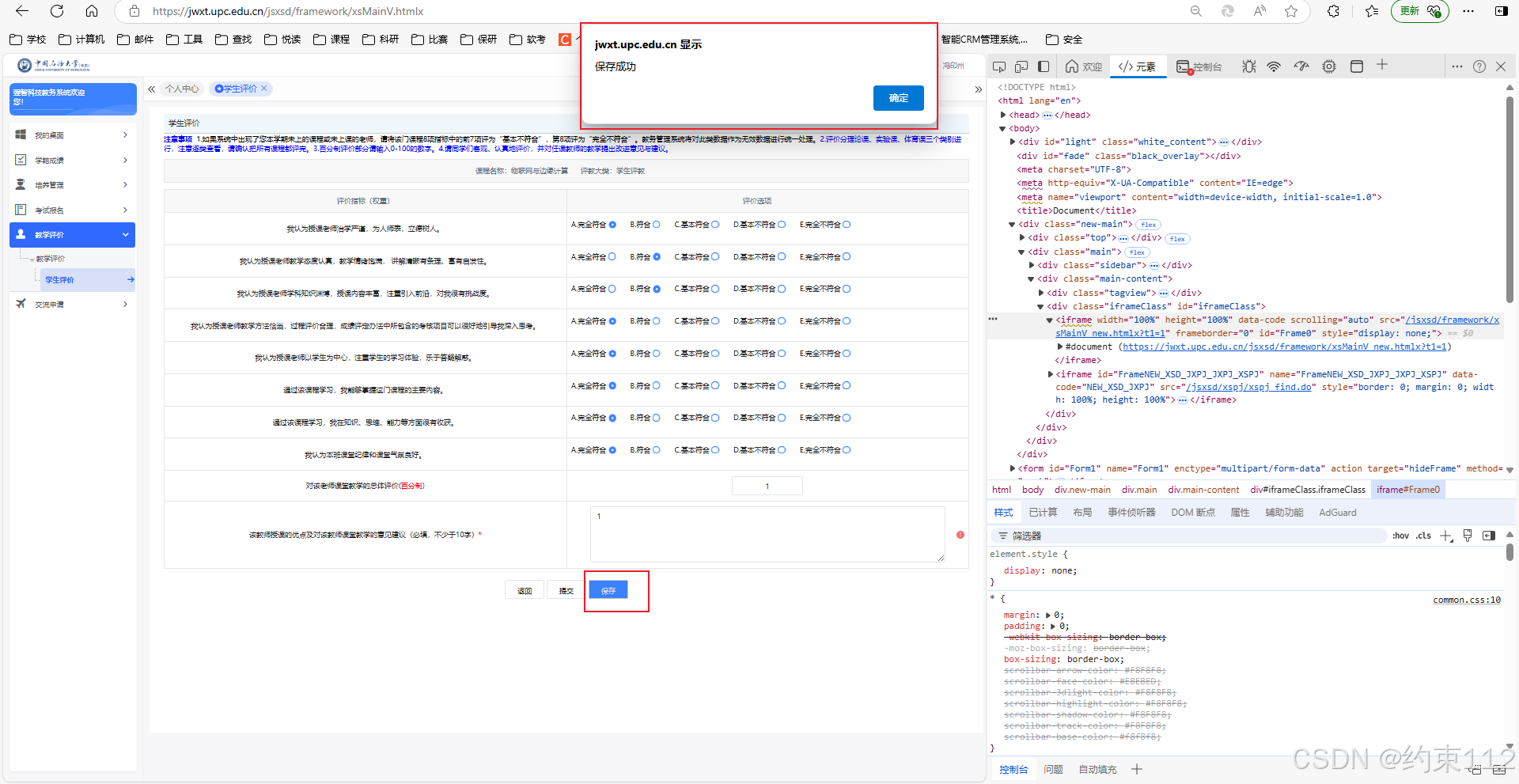Open the 布局 styles tab

tap(1082, 513)
